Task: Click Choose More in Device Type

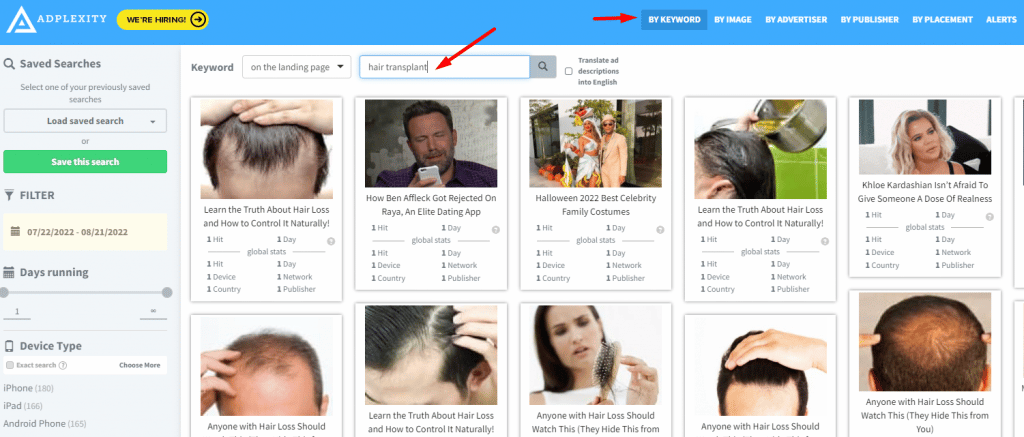Action: tap(140, 365)
